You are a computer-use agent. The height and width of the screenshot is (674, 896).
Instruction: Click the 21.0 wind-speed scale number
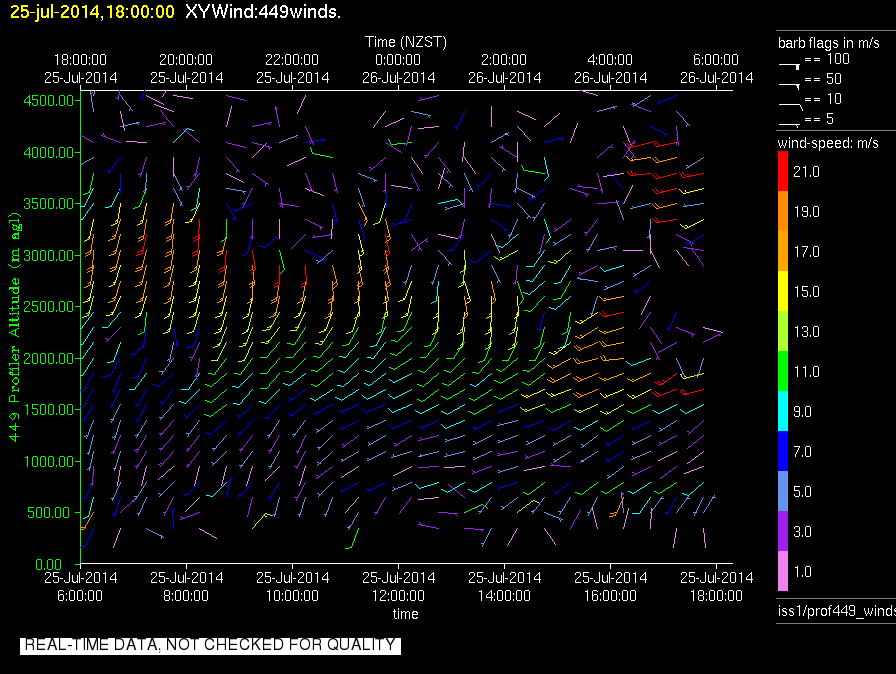[806, 172]
